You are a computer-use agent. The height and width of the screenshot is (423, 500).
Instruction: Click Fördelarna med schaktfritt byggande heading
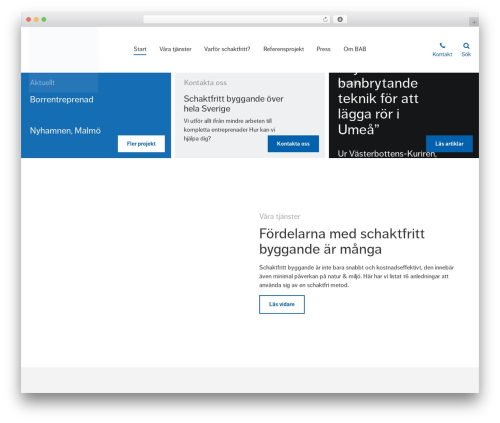coord(342,241)
